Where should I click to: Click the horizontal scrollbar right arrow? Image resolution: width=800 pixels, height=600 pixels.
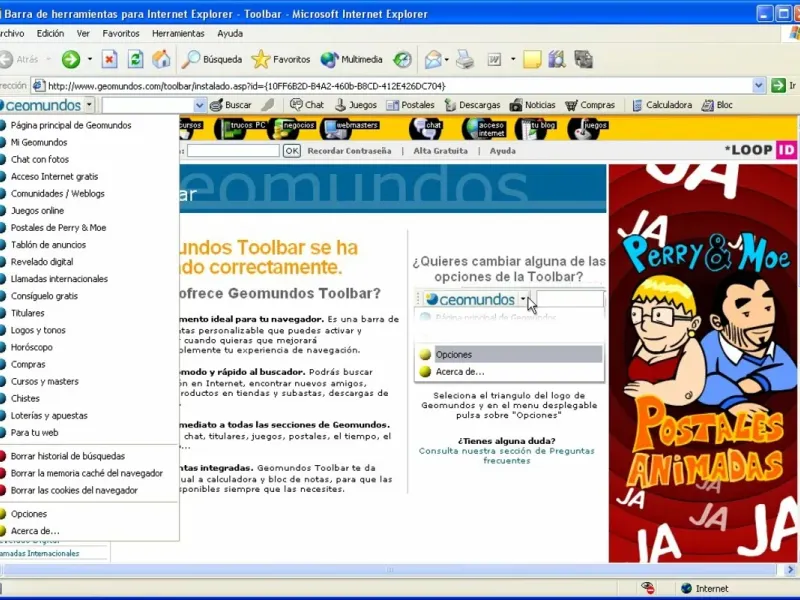coord(790,570)
